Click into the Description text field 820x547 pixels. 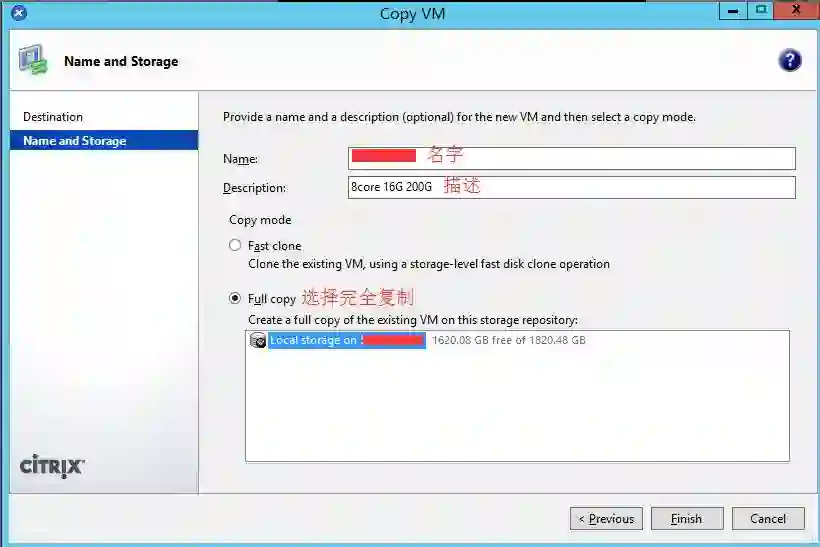572,187
